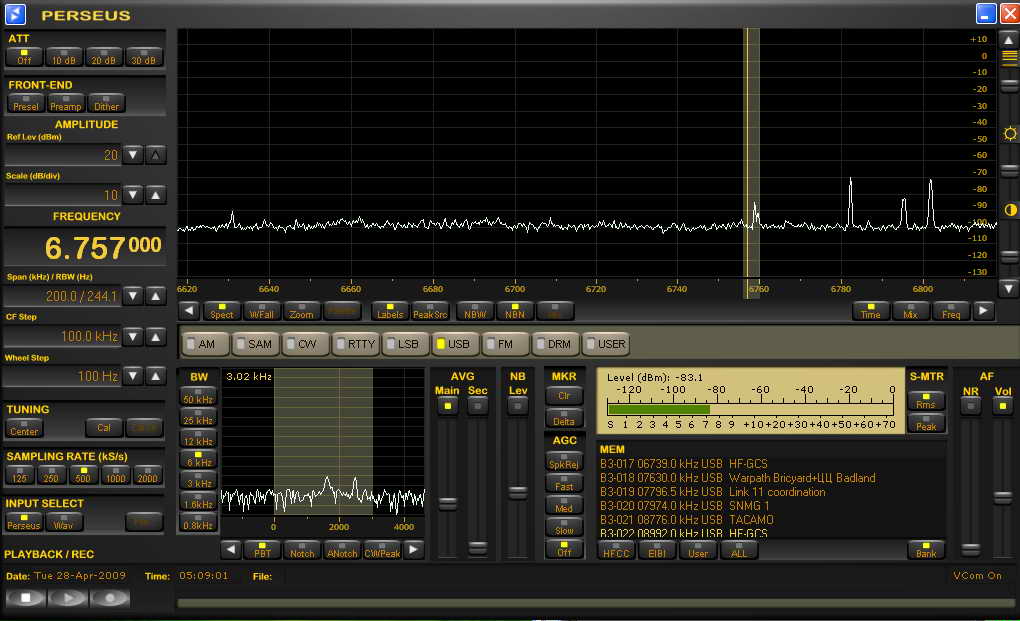Toggle the Presel front-end filter
The height and width of the screenshot is (621, 1020).
click(26, 103)
